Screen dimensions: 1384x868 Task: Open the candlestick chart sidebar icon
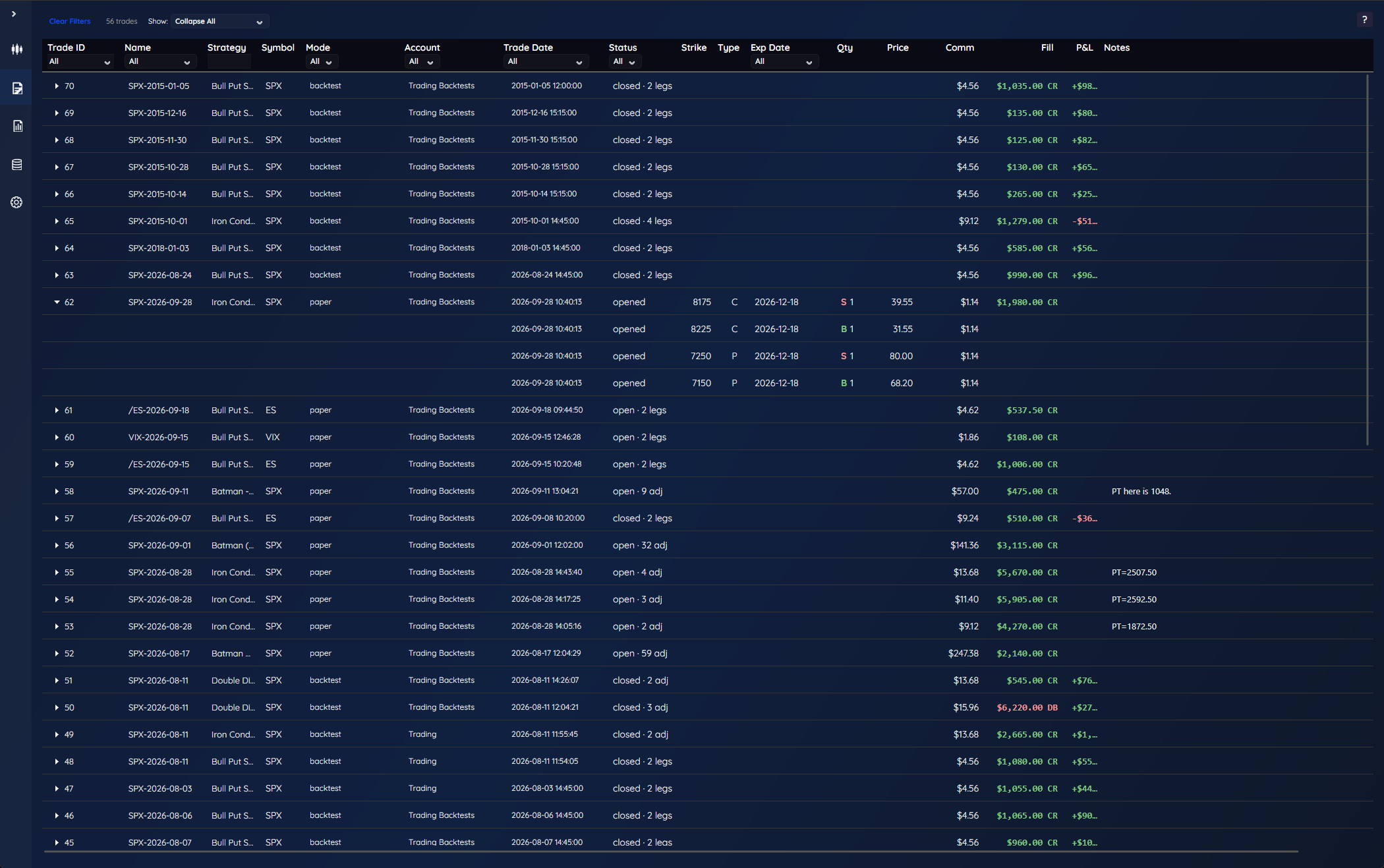[16, 49]
